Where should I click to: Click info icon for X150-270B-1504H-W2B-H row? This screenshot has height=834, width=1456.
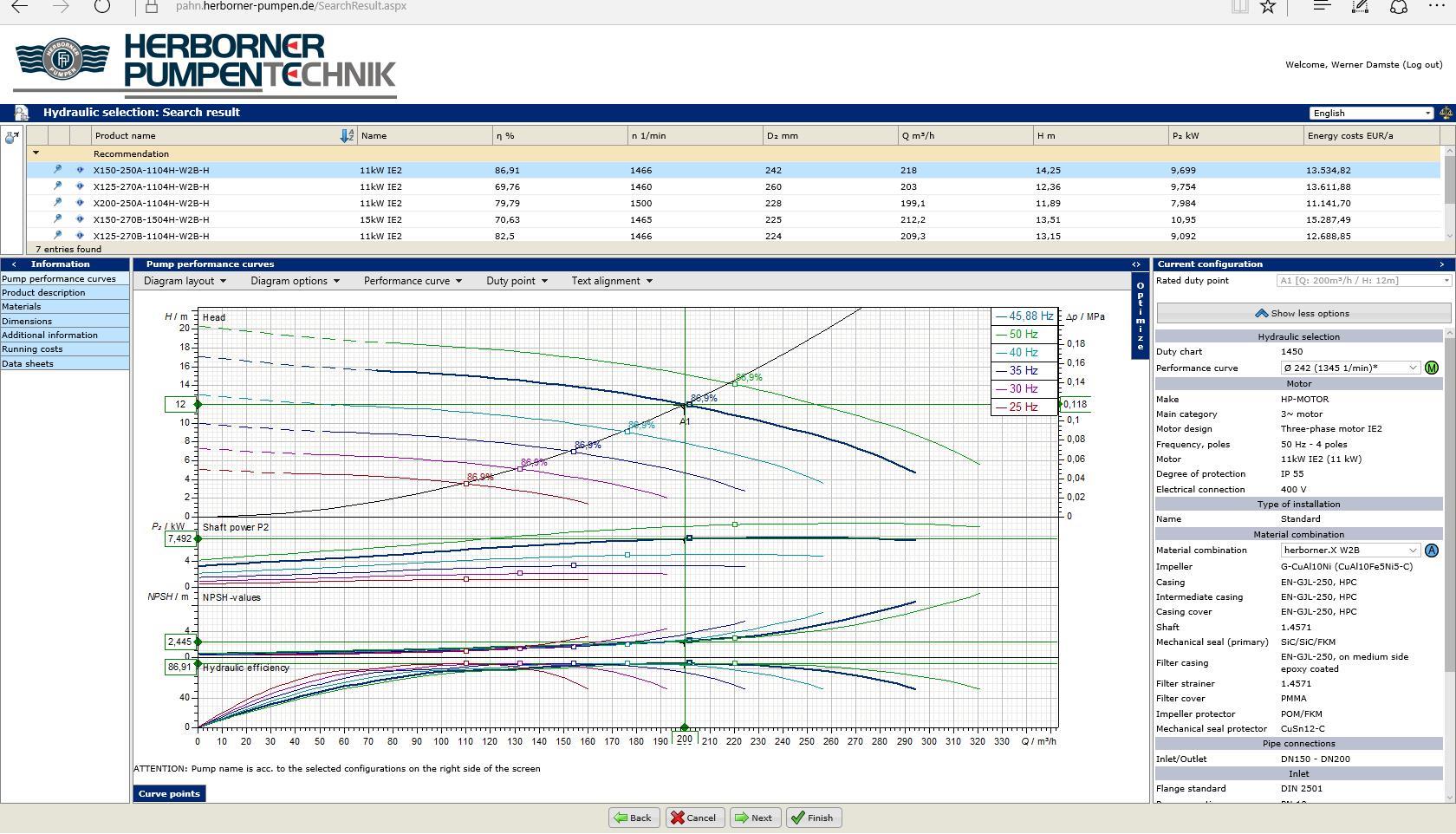[80, 219]
